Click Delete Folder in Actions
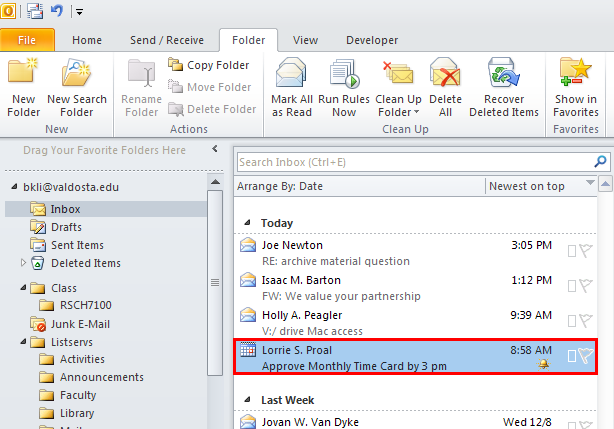Image resolution: width=614 pixels, height=429 pixels. click(x=212, y=109)
